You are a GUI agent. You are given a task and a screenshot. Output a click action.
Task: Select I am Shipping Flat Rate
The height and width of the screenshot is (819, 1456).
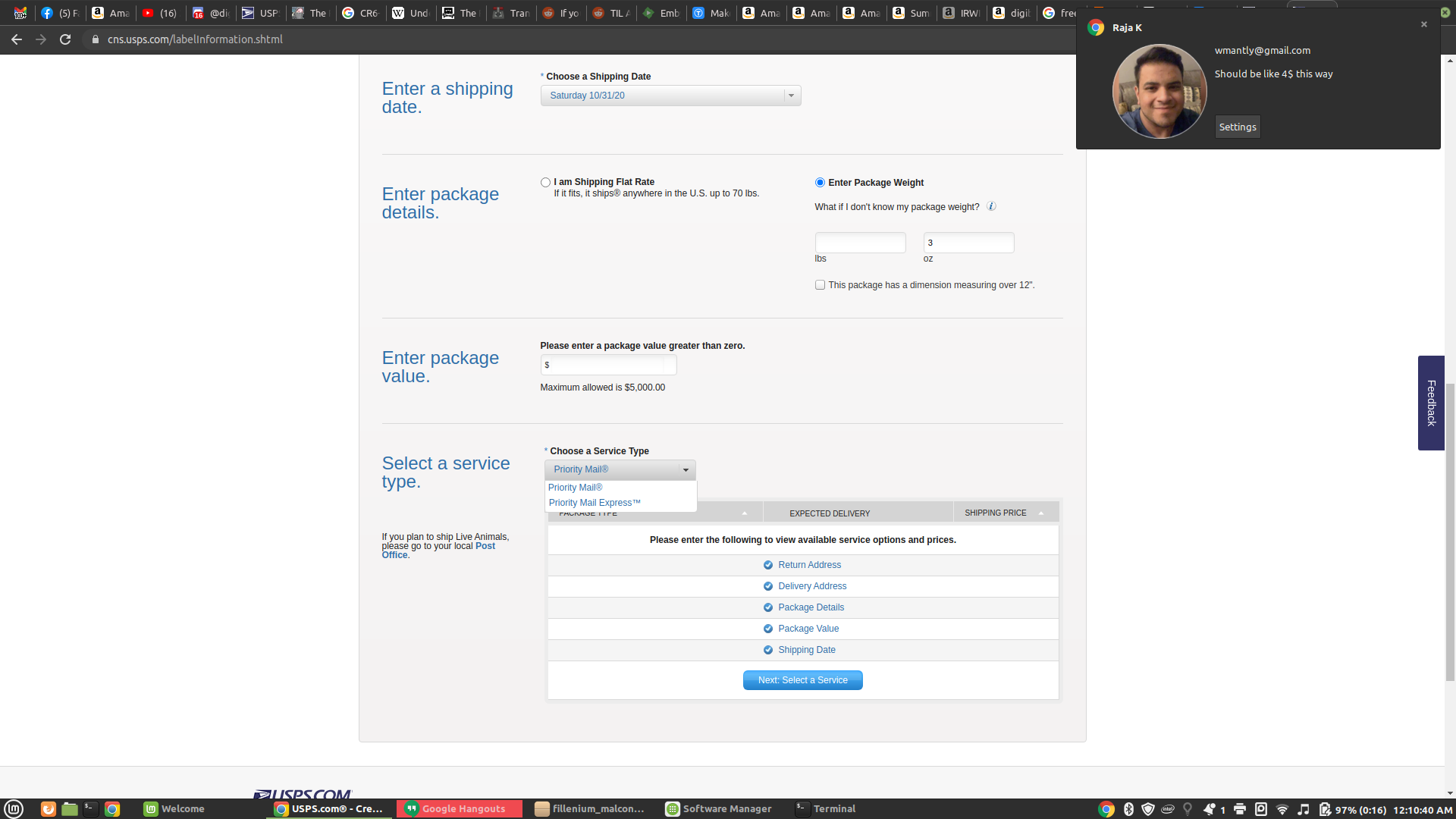coord(545,183)
